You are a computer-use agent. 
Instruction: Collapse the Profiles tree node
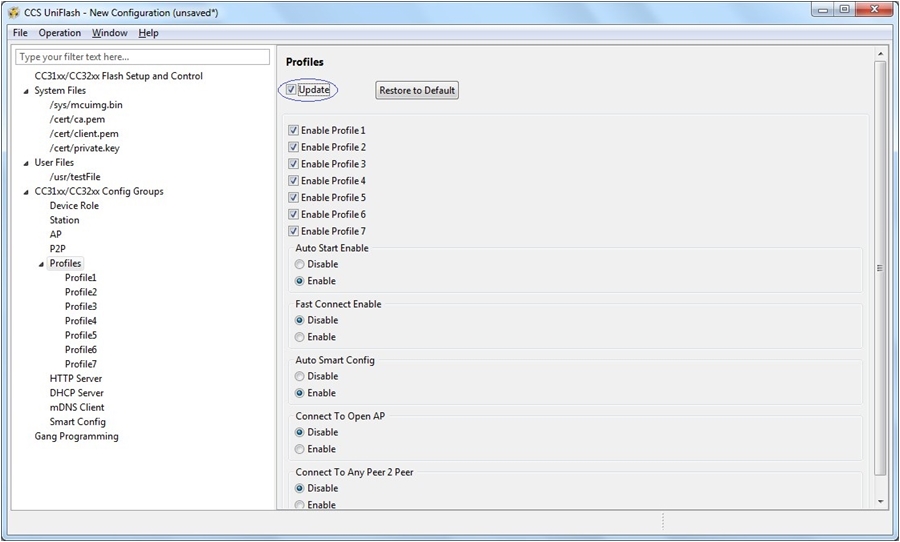41,264
